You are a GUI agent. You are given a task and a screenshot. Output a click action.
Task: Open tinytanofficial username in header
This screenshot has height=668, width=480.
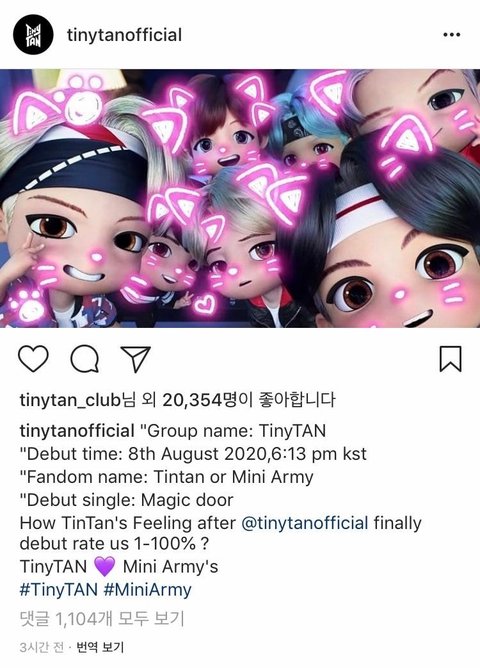click(124, 35)
